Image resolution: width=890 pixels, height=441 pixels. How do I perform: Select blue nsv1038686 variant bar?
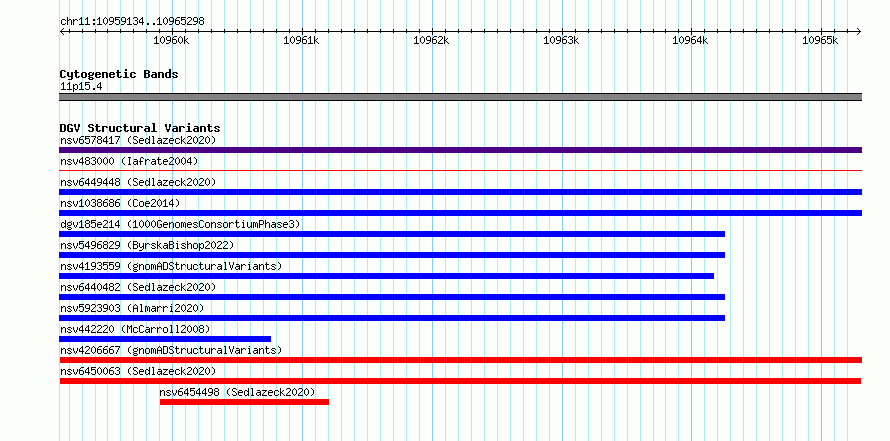coord(460,213)
